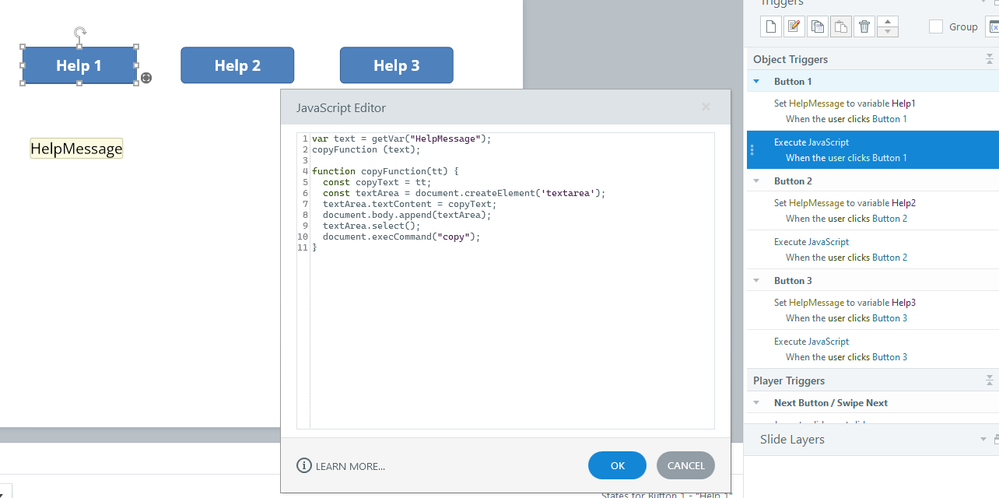
Task: Open the manage variables (x) icon
Action: coord(993,27)
